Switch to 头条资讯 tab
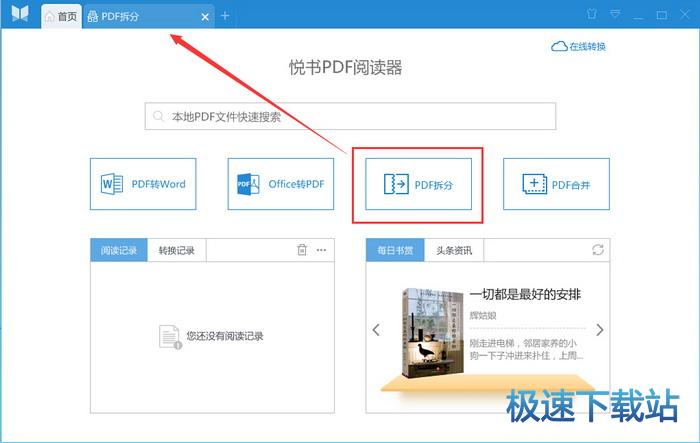This screenshot has height=443, width=700. (454, 250)
